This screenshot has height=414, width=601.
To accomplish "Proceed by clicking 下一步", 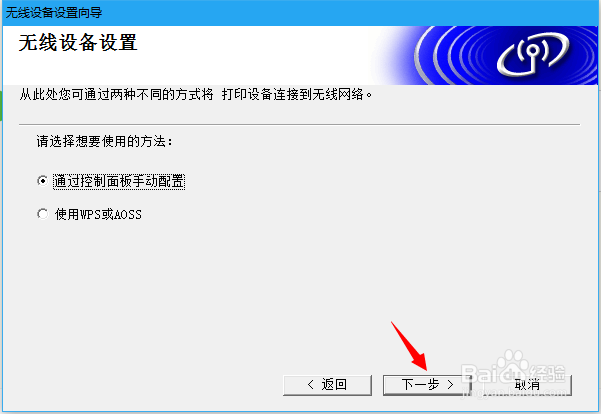I will pyautogui.click(x=427, y=384).
